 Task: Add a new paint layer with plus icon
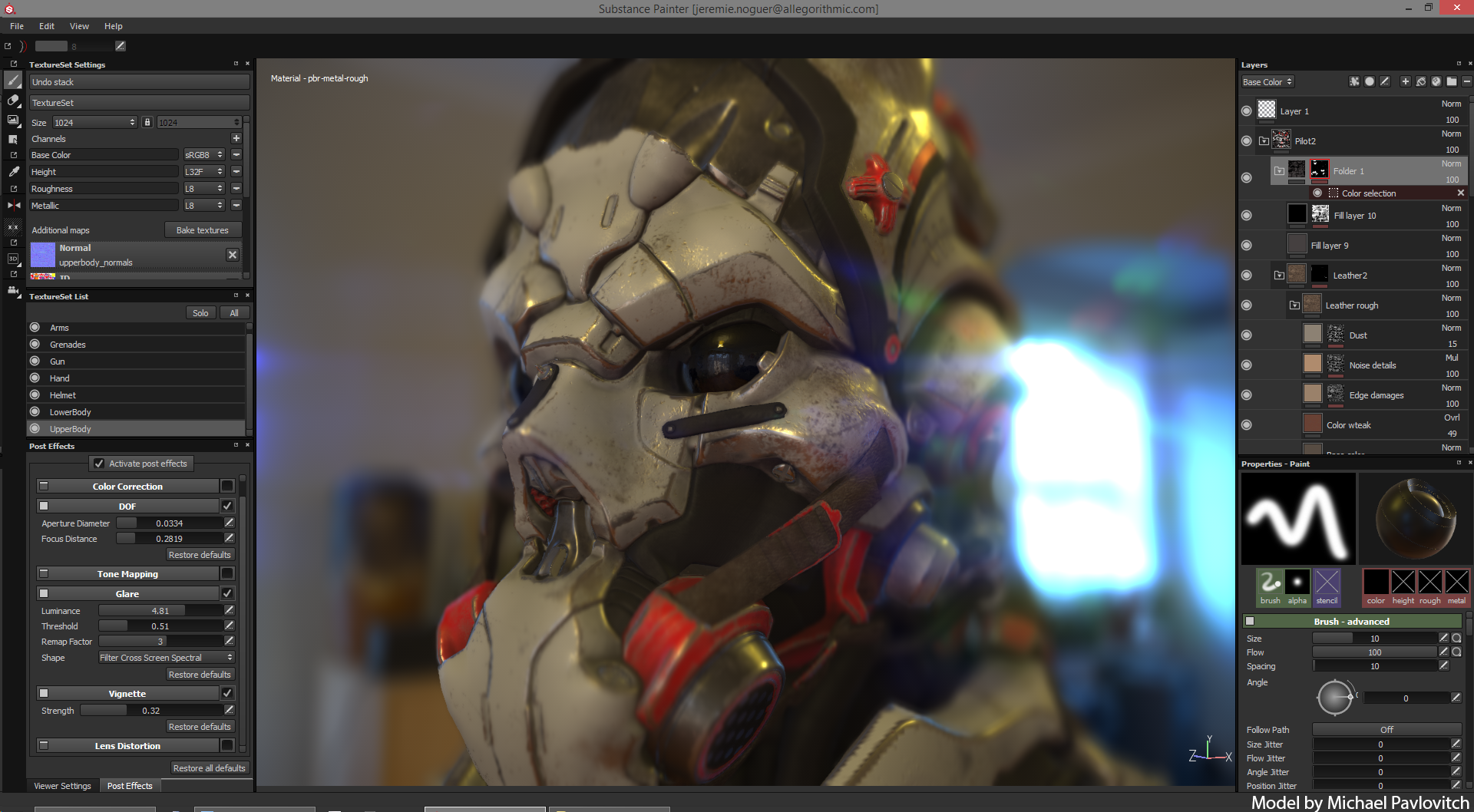click(x=1405, y=81)
